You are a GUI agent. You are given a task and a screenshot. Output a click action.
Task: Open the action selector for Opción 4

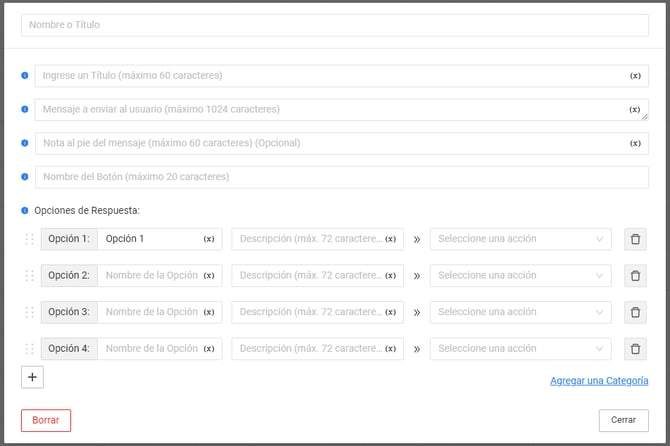(x=520, y=349)
